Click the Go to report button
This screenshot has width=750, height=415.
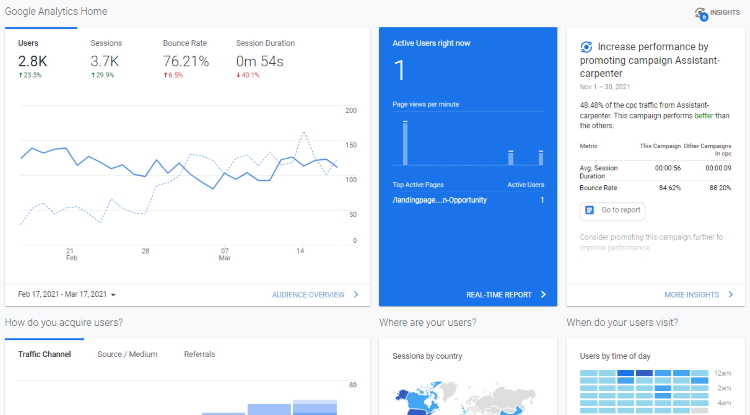pos(612,211)
